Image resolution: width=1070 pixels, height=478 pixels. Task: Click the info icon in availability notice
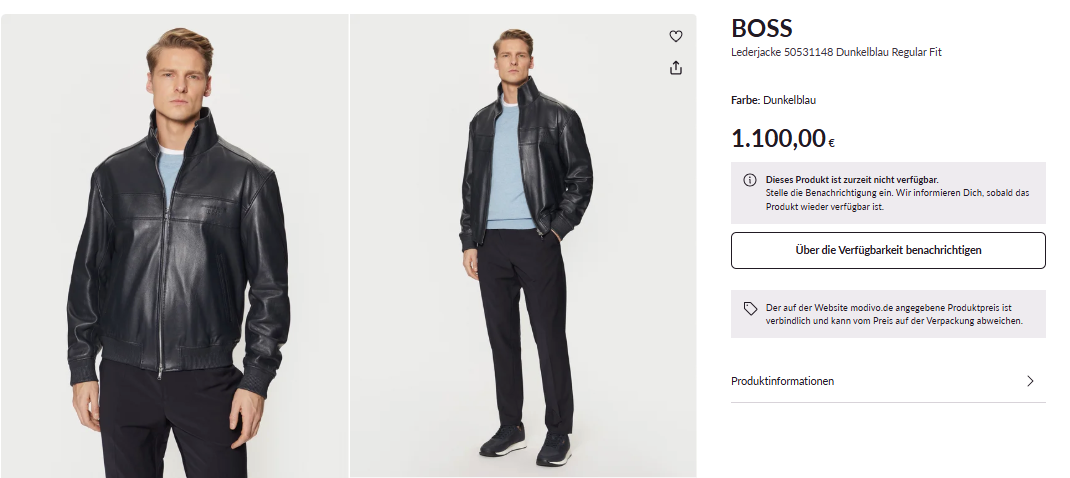click(x=749, y=180)
